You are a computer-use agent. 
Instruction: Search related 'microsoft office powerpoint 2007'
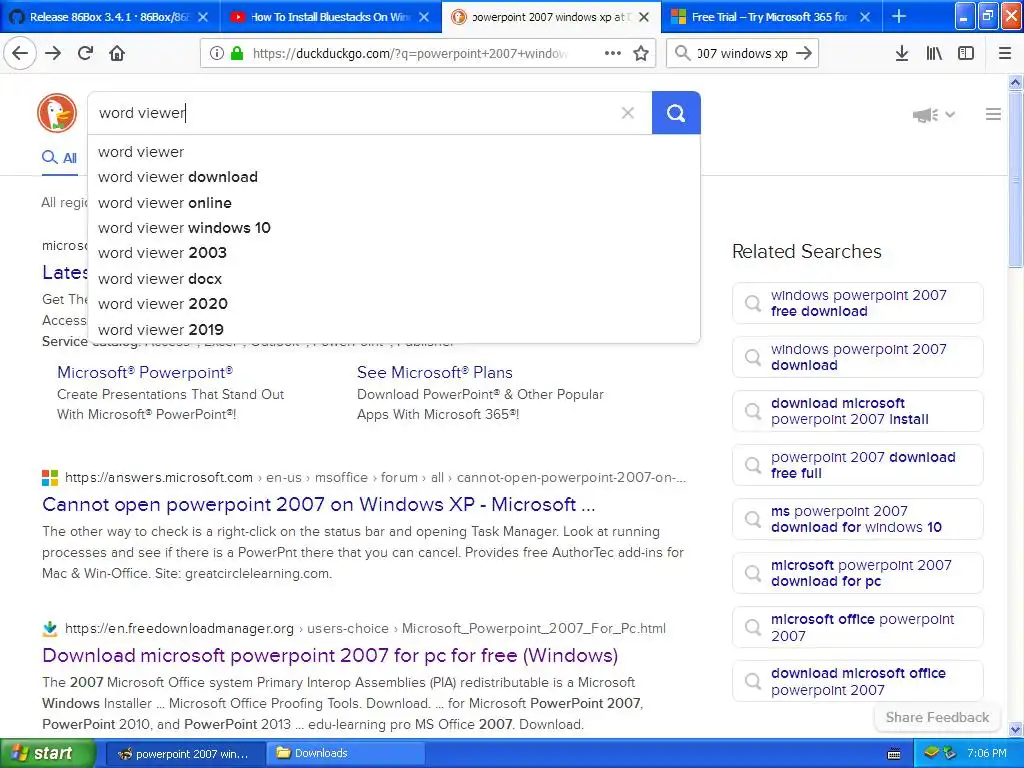(857, 628)
